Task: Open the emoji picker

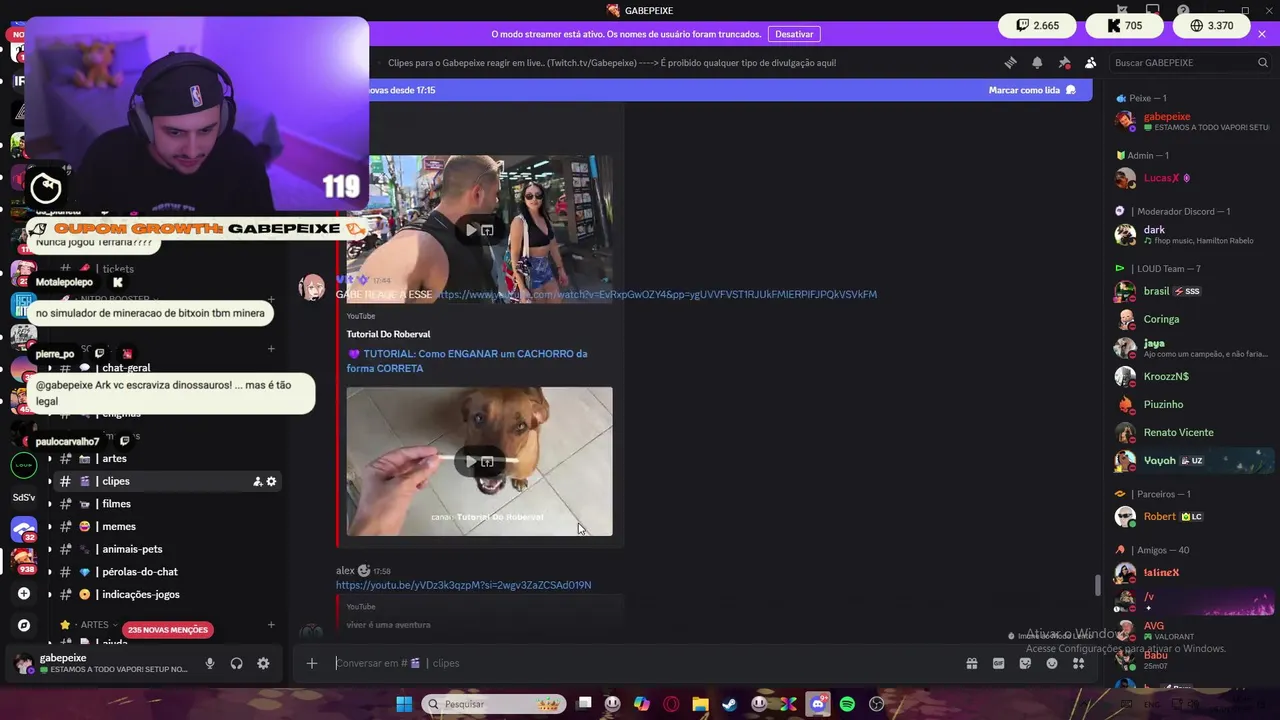Action: (1052, 663)
